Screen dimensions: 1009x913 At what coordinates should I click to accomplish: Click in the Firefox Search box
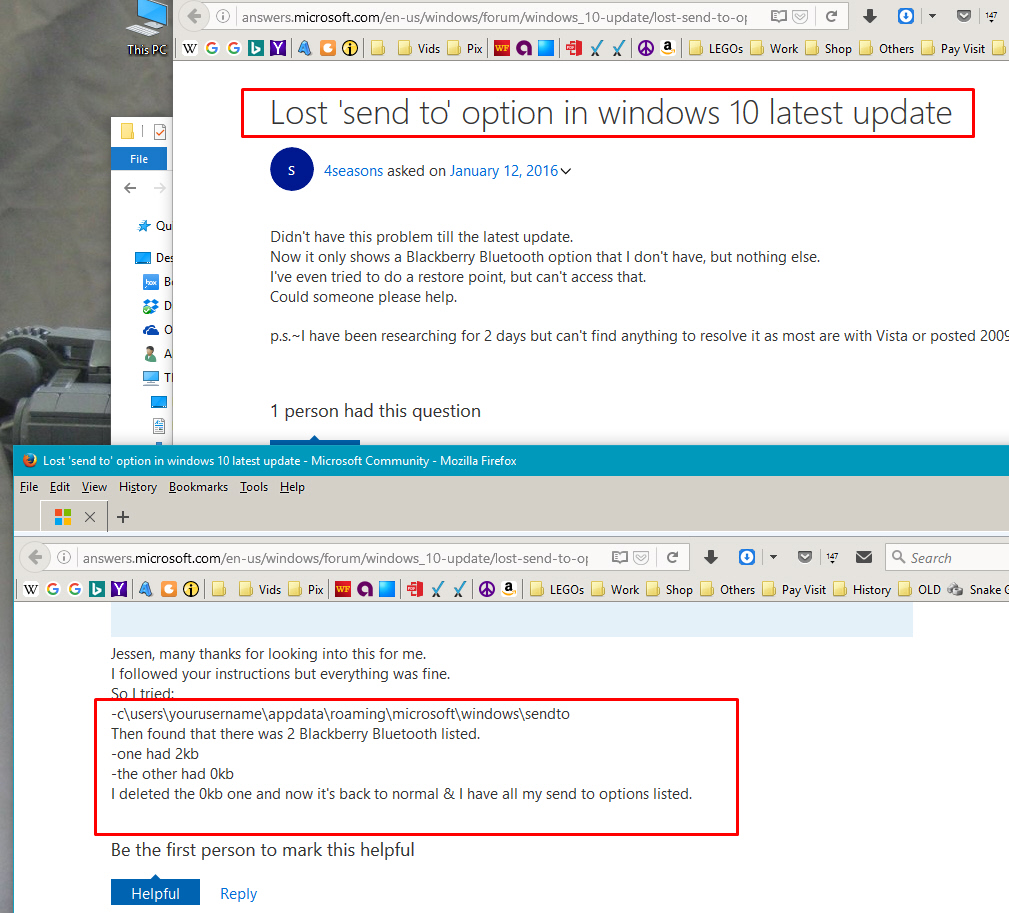(x=950, y=558)
